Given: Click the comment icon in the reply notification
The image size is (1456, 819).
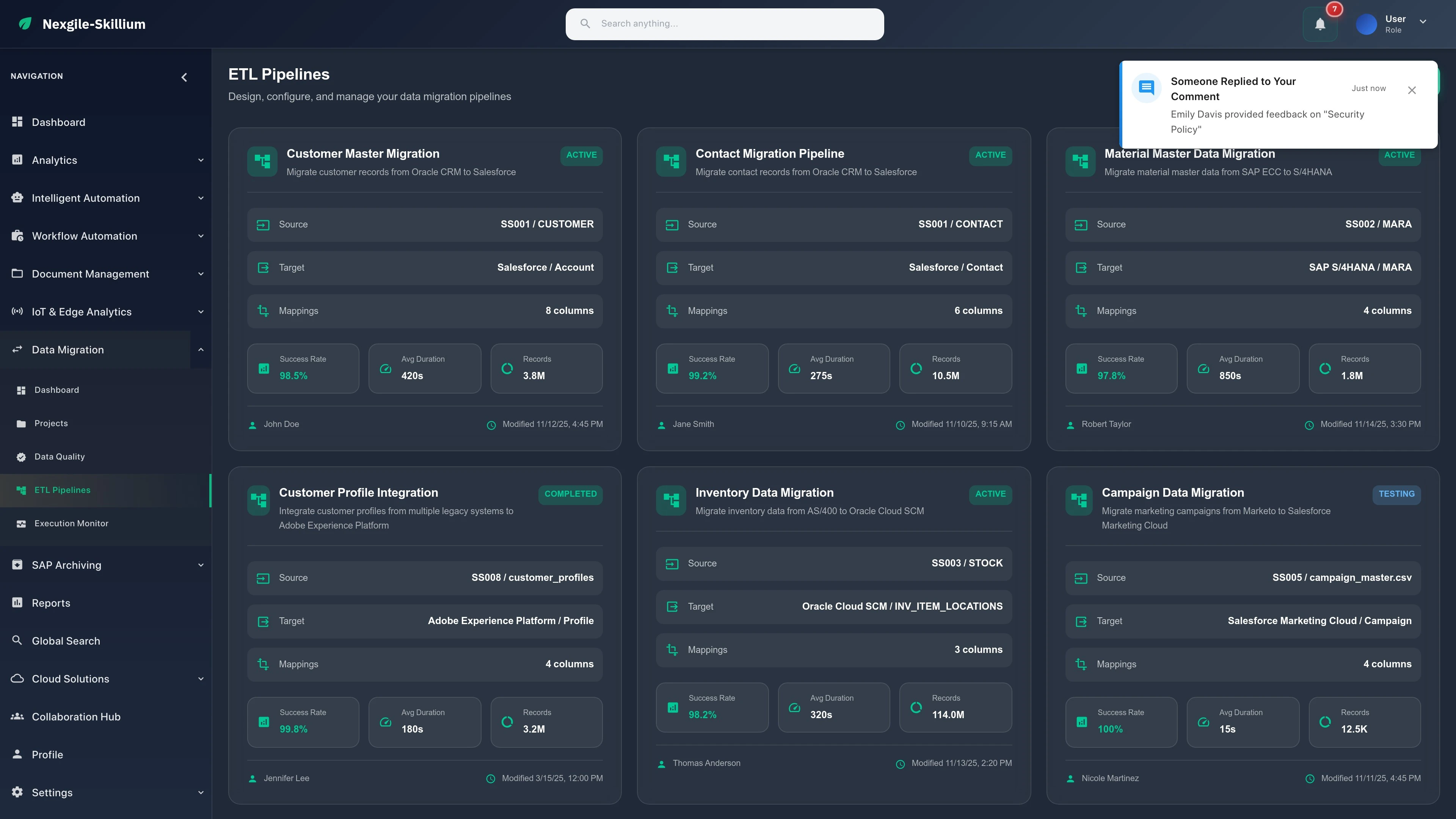Looking at the screenshot, I should tap(1146, 88).
